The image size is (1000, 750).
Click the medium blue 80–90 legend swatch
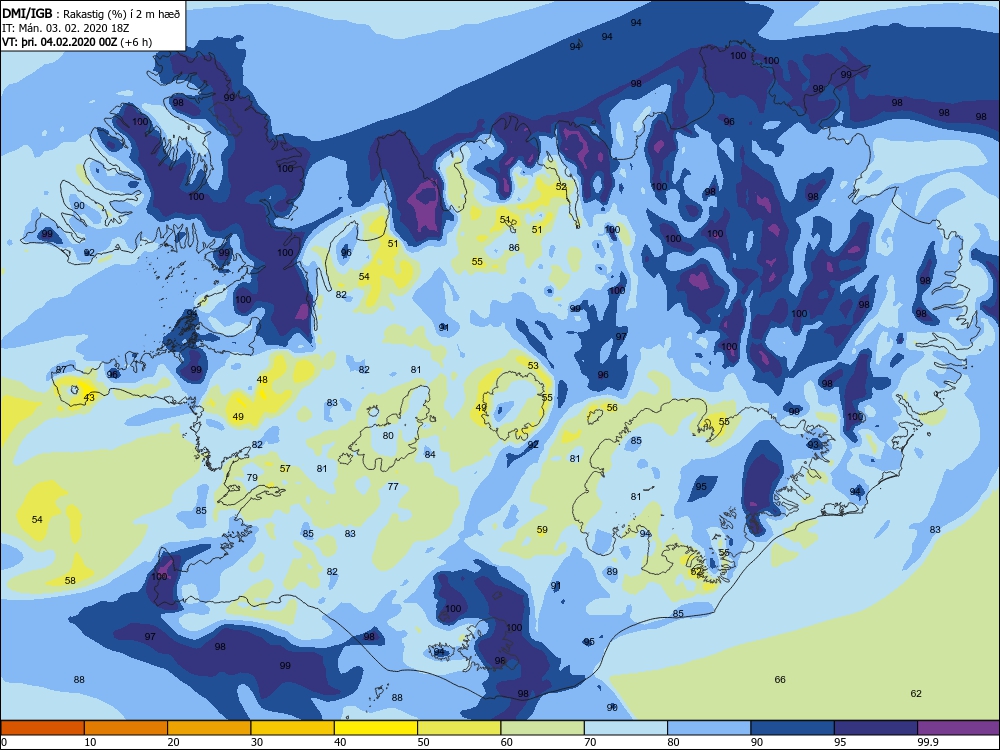(709, 728)
